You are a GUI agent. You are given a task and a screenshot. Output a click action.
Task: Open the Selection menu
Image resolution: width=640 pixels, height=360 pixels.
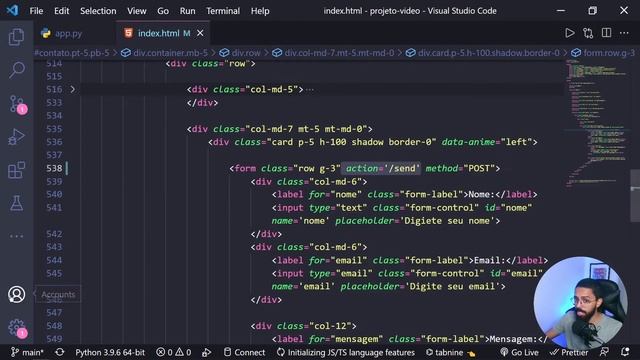(x=98, y=11)
